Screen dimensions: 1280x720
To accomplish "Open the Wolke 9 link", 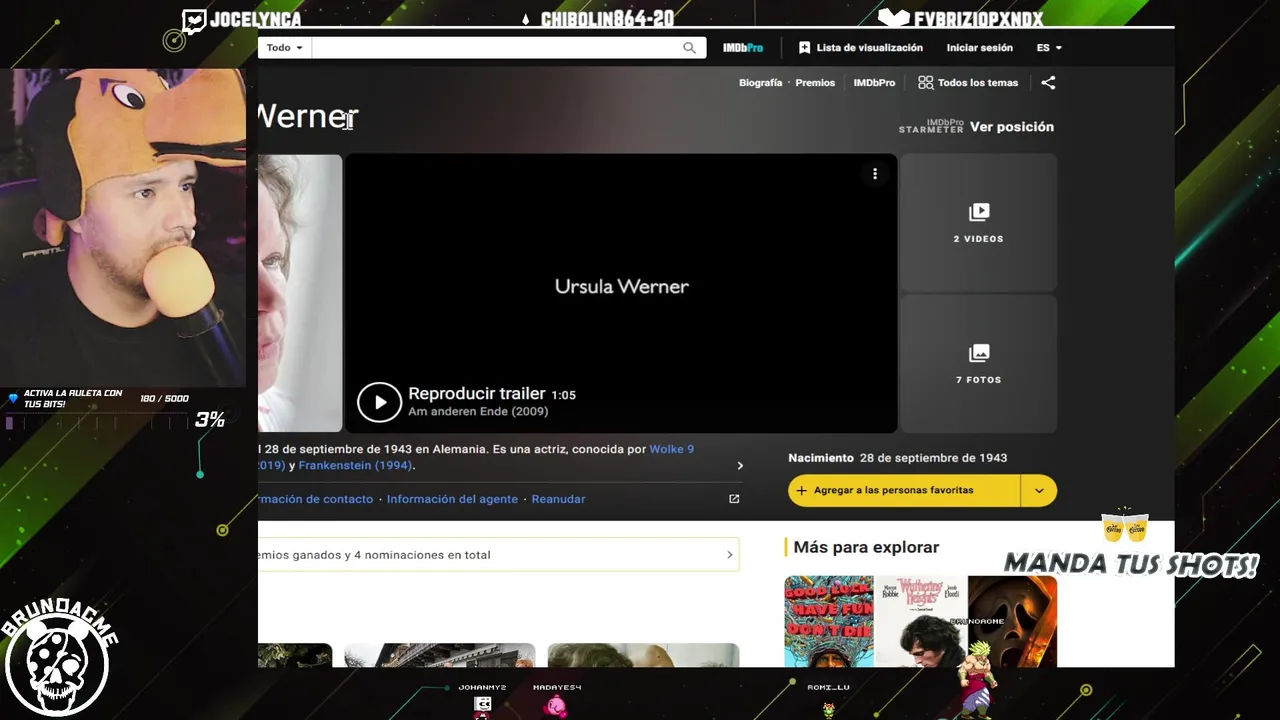I will 672,449.
